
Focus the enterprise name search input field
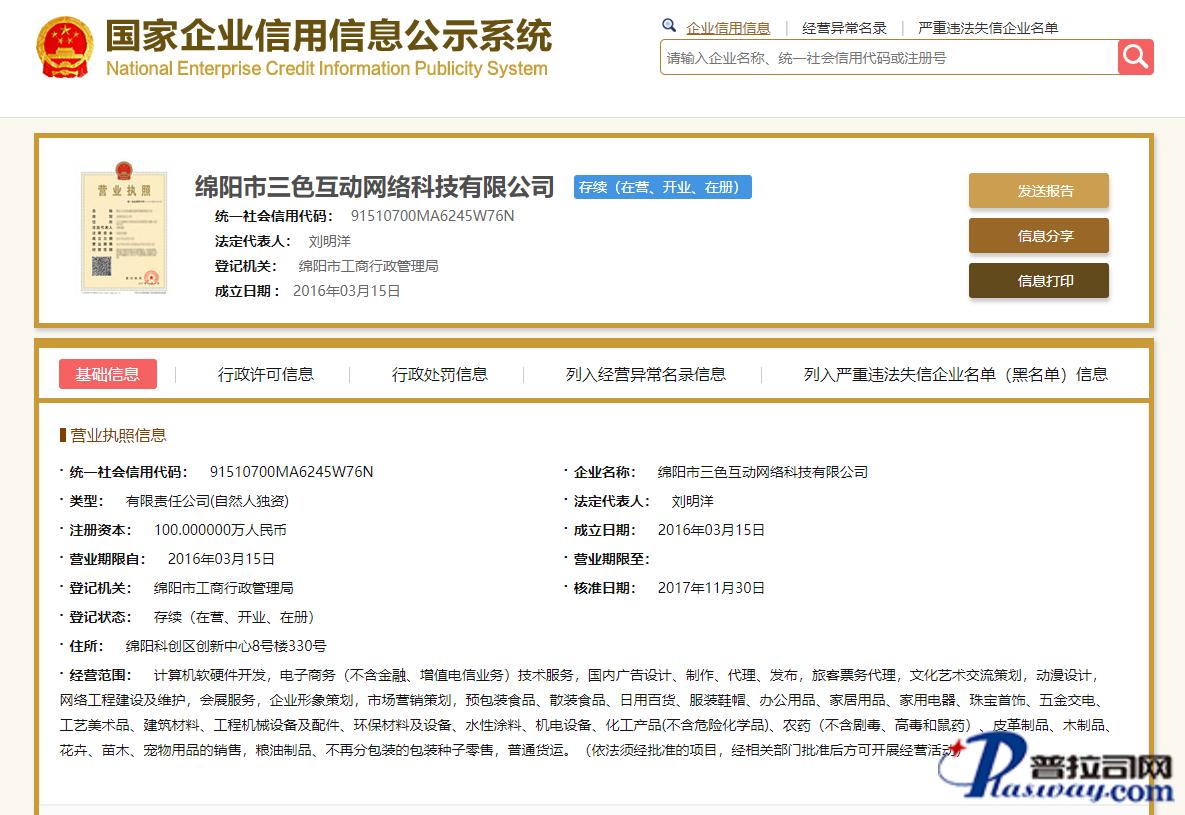(x=888, y=58)
